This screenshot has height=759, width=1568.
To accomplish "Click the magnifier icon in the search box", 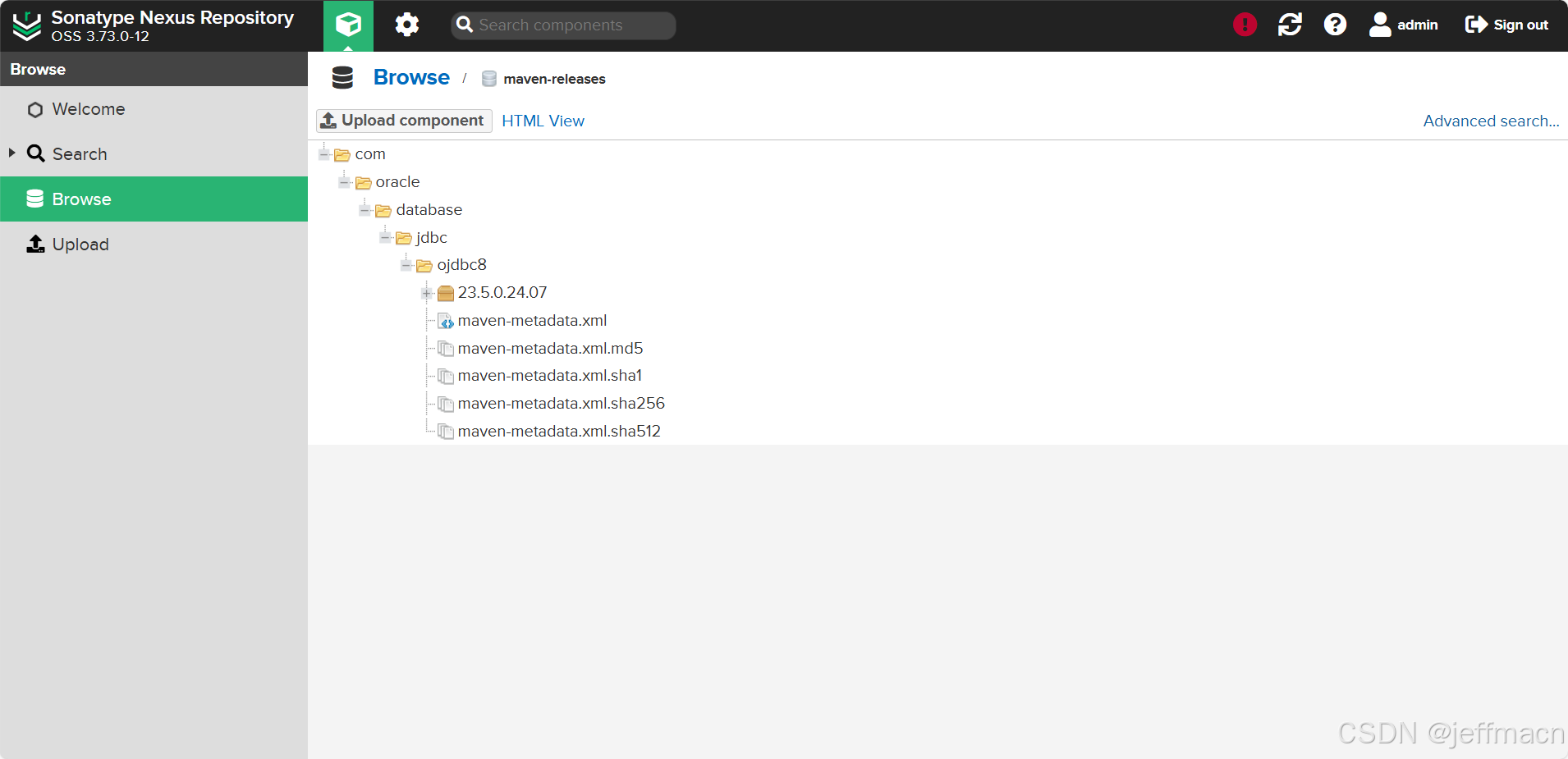I will click(x=465, y=25).
